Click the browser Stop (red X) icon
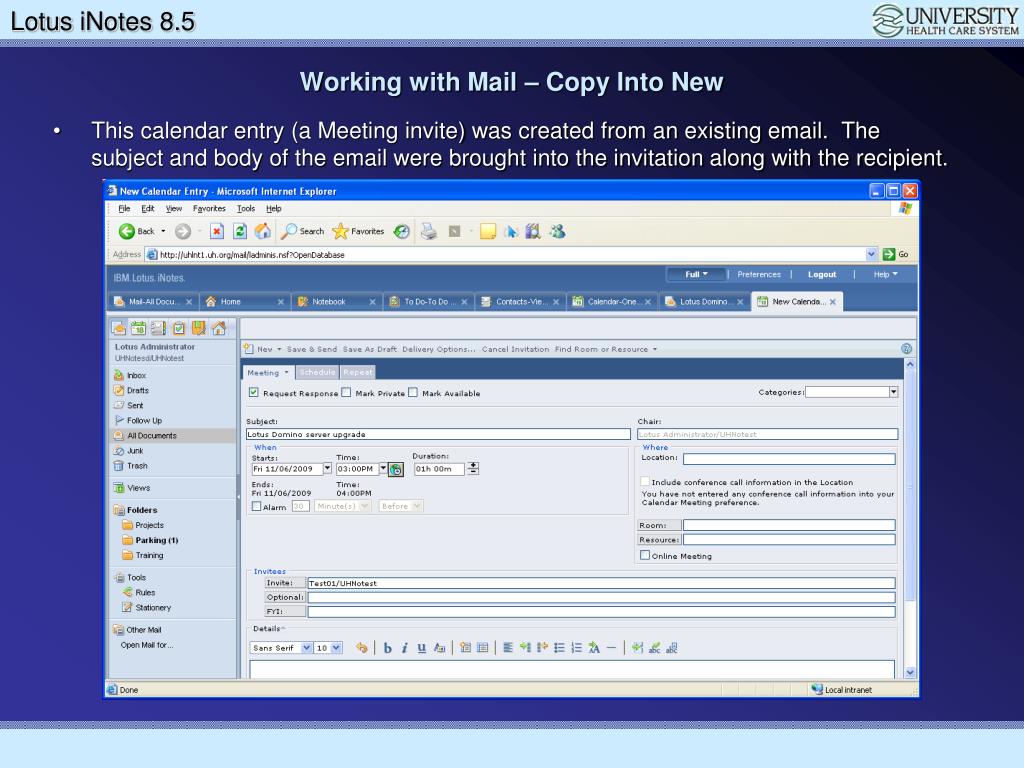 tap(217, 231)
